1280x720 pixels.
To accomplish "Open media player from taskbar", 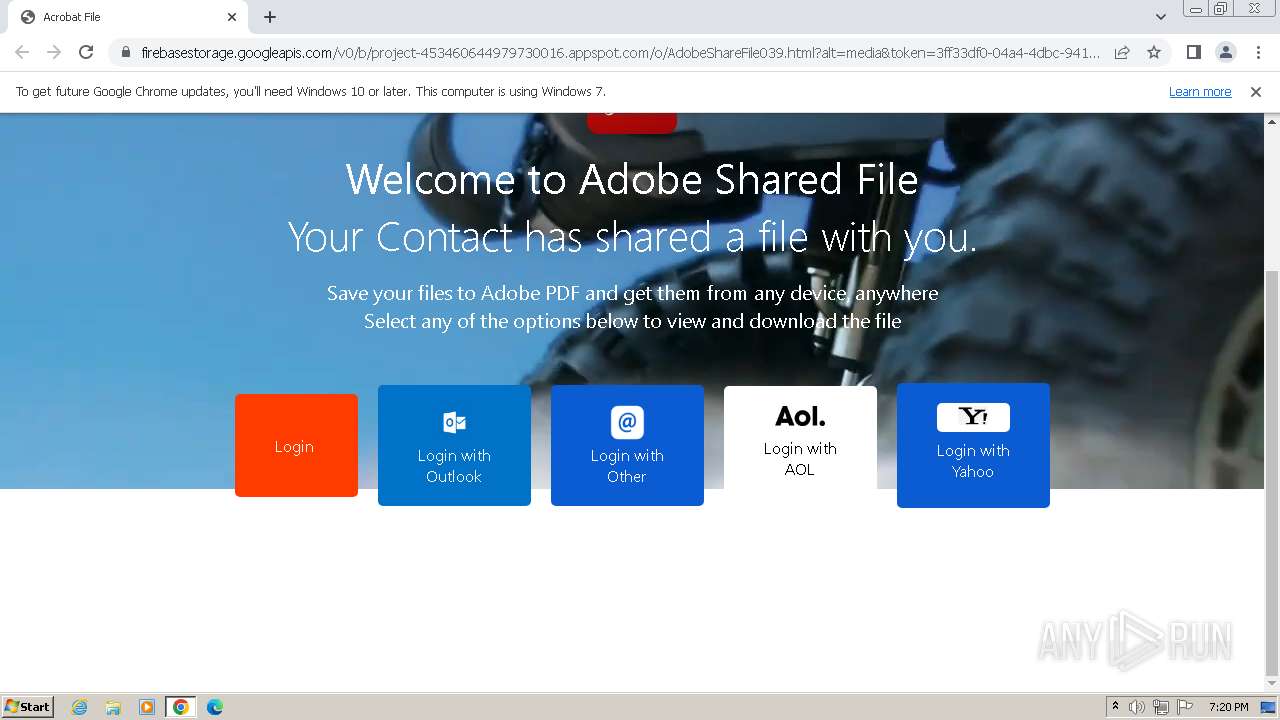I will coord(147,707).
